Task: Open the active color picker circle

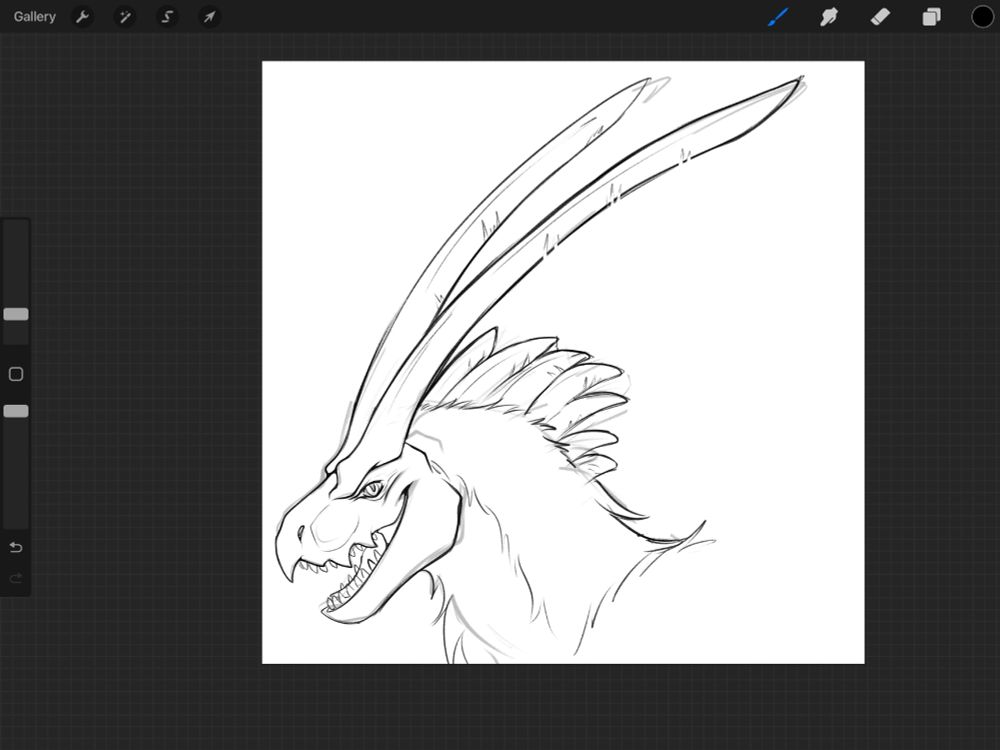Action: [x=982, y=17]
